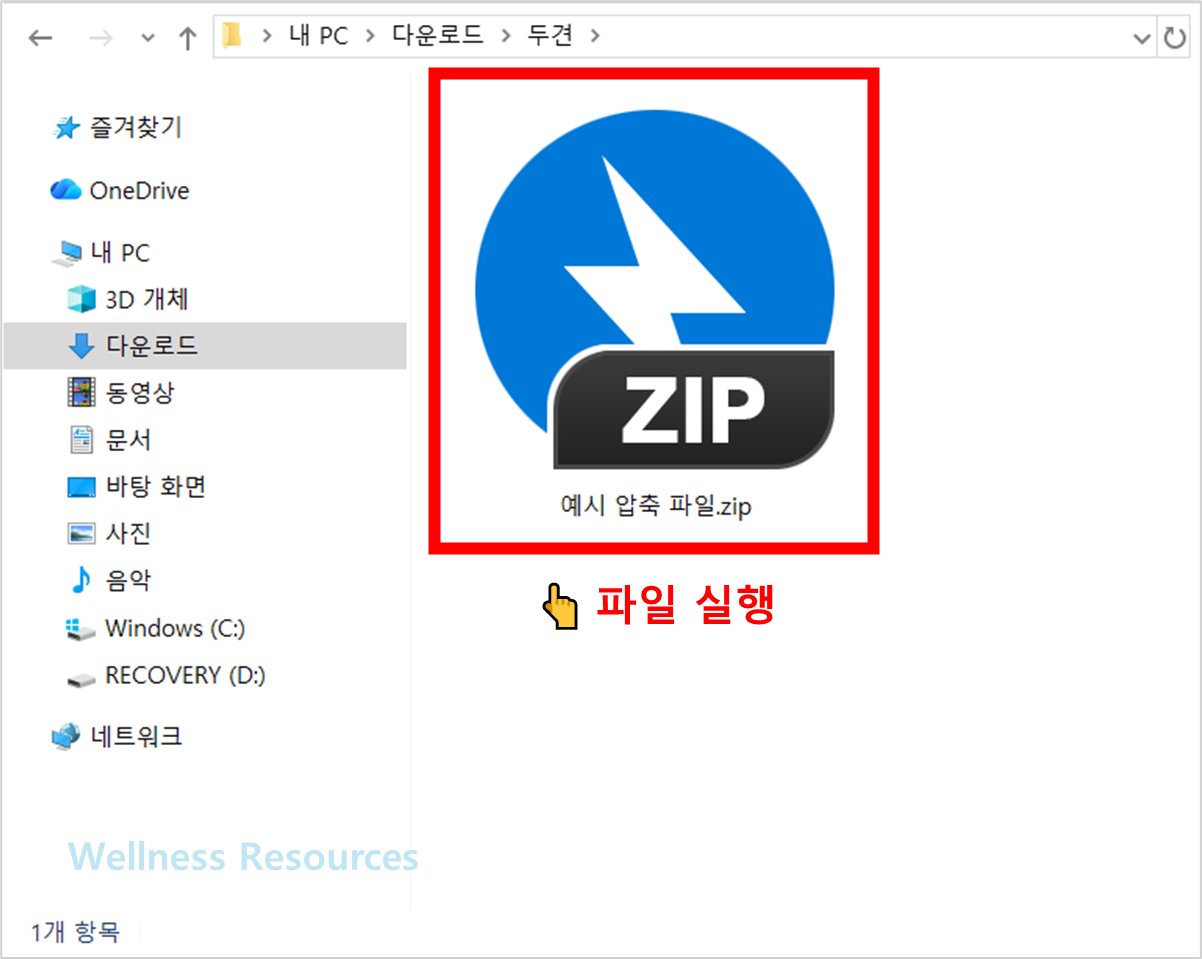Image resolution: width=1202 pixels, height=959 pixels.
Task: Click the 3D 개체 cube icon
Action: [x=80, y=299]
